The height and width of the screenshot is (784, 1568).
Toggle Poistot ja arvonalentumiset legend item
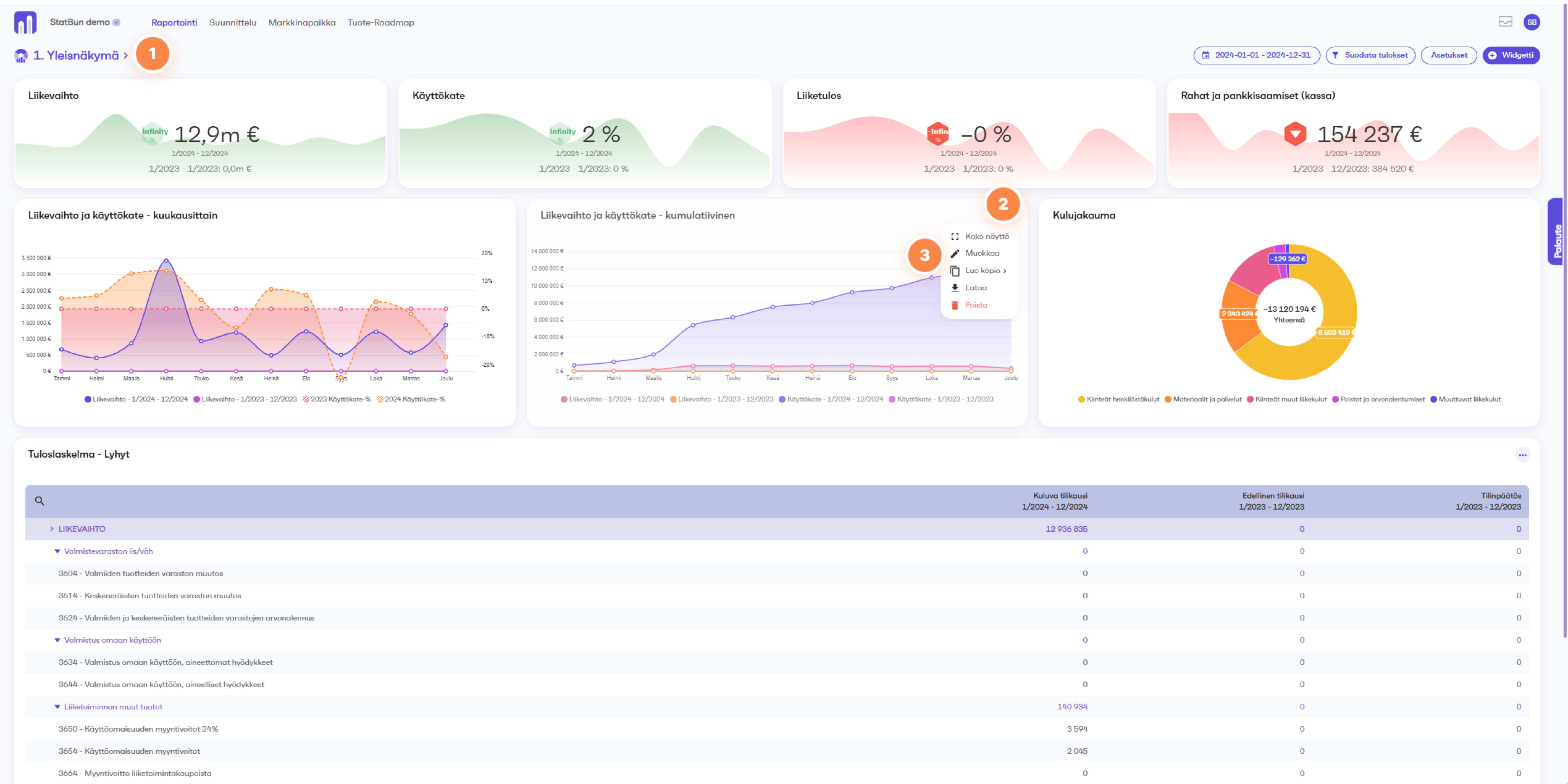[x=1379, y=399]
